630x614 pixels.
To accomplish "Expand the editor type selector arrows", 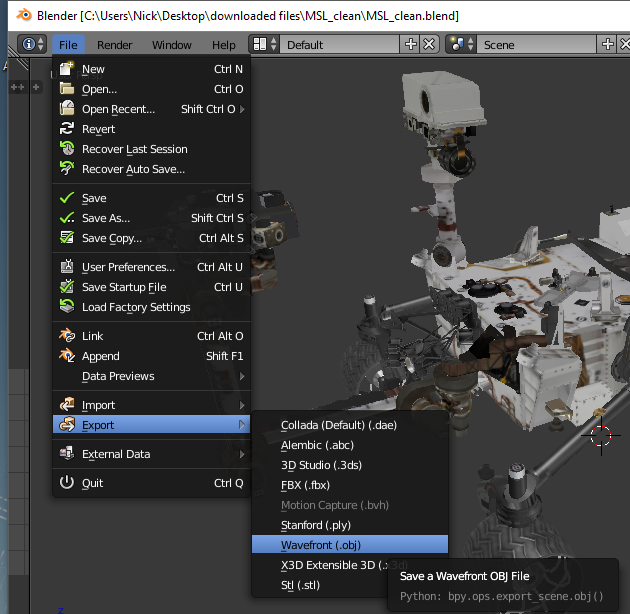I will pyautogui.click(x=41, y=44).
